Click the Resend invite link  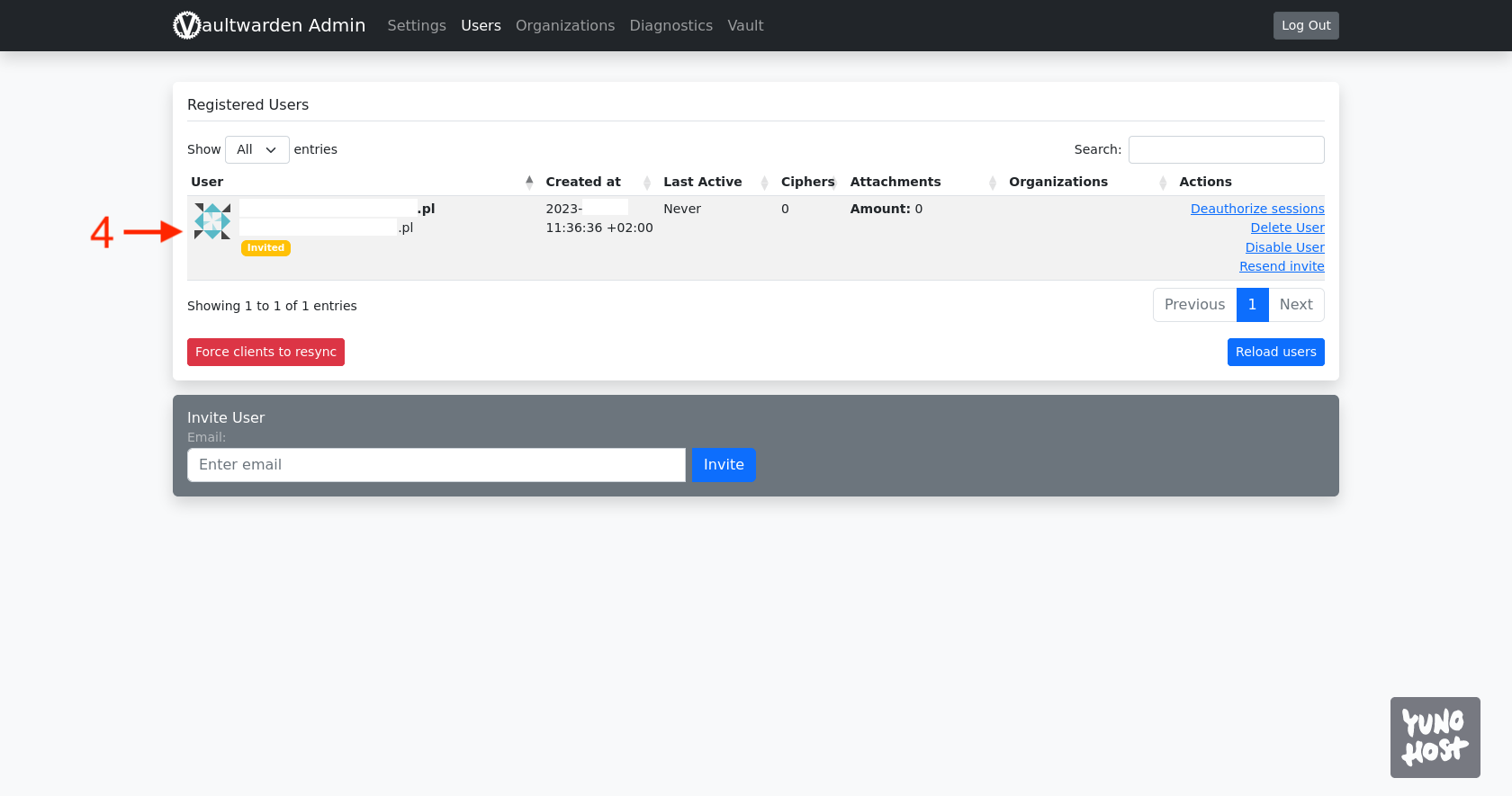click(1282, 266)
